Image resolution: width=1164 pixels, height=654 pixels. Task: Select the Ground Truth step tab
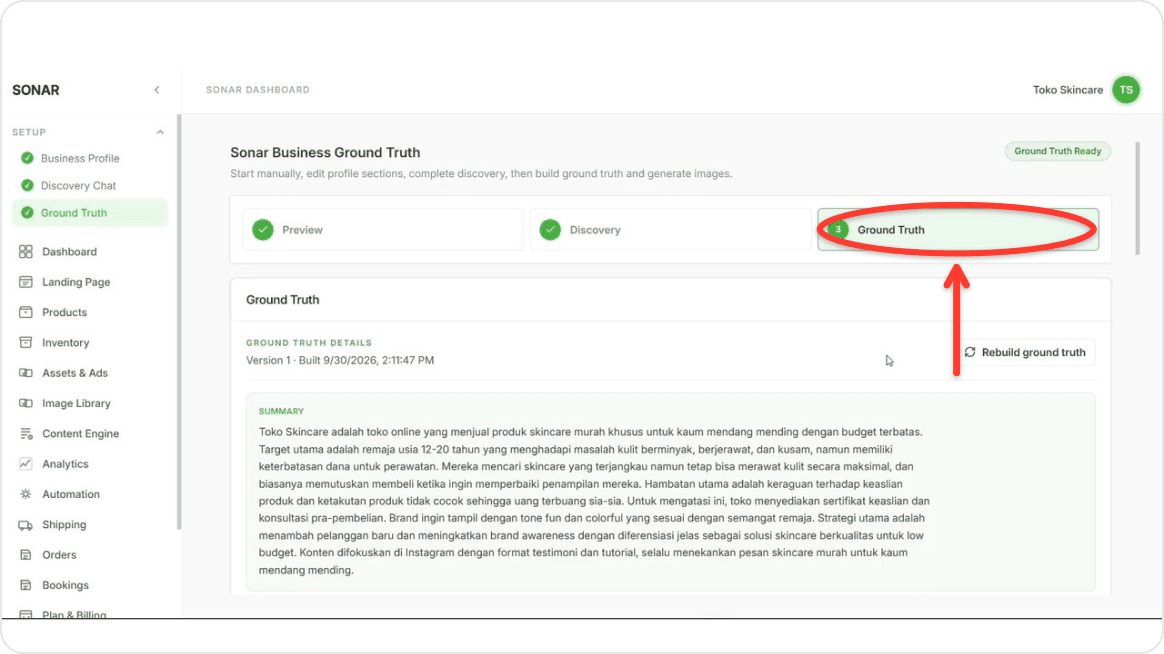(958, 230)
